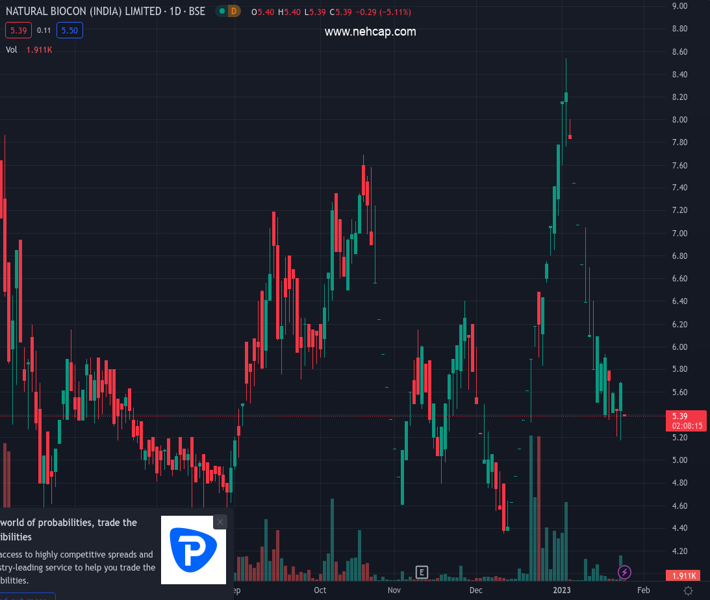Click the Pepperstone logo in the ad
710x600 pixels.
click(193, 553)
